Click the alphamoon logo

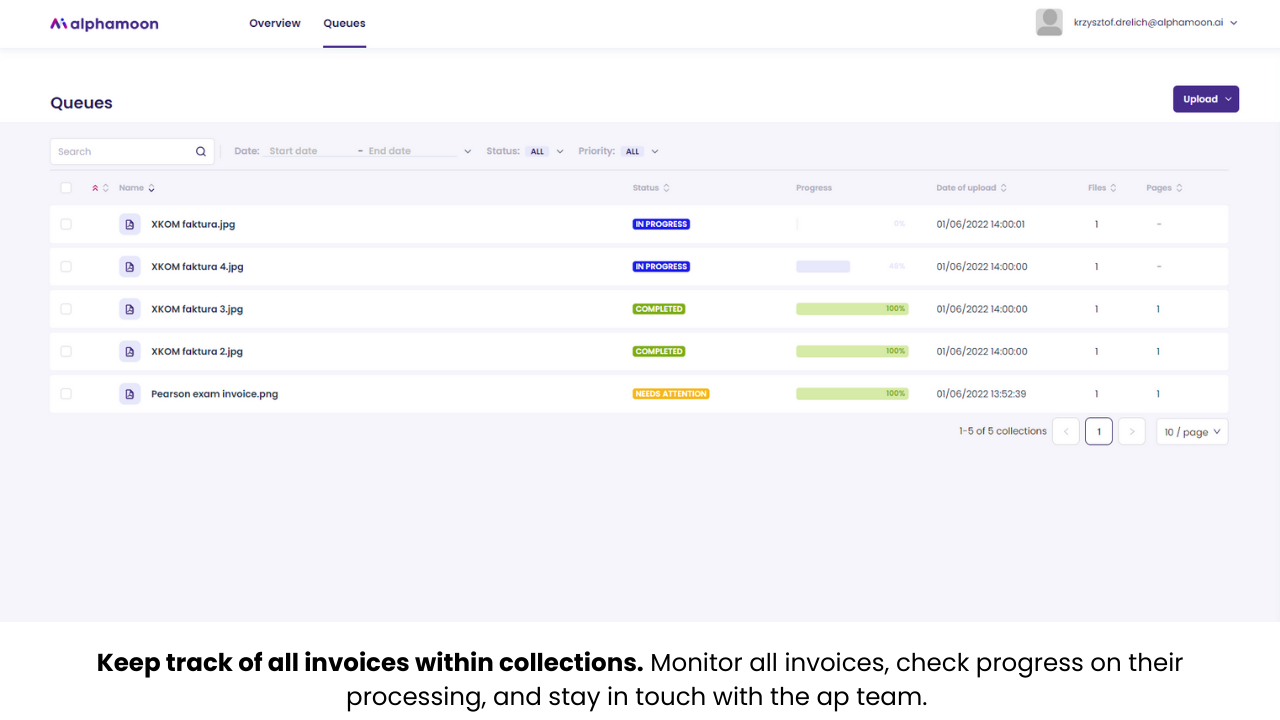[x=104, y=23]
